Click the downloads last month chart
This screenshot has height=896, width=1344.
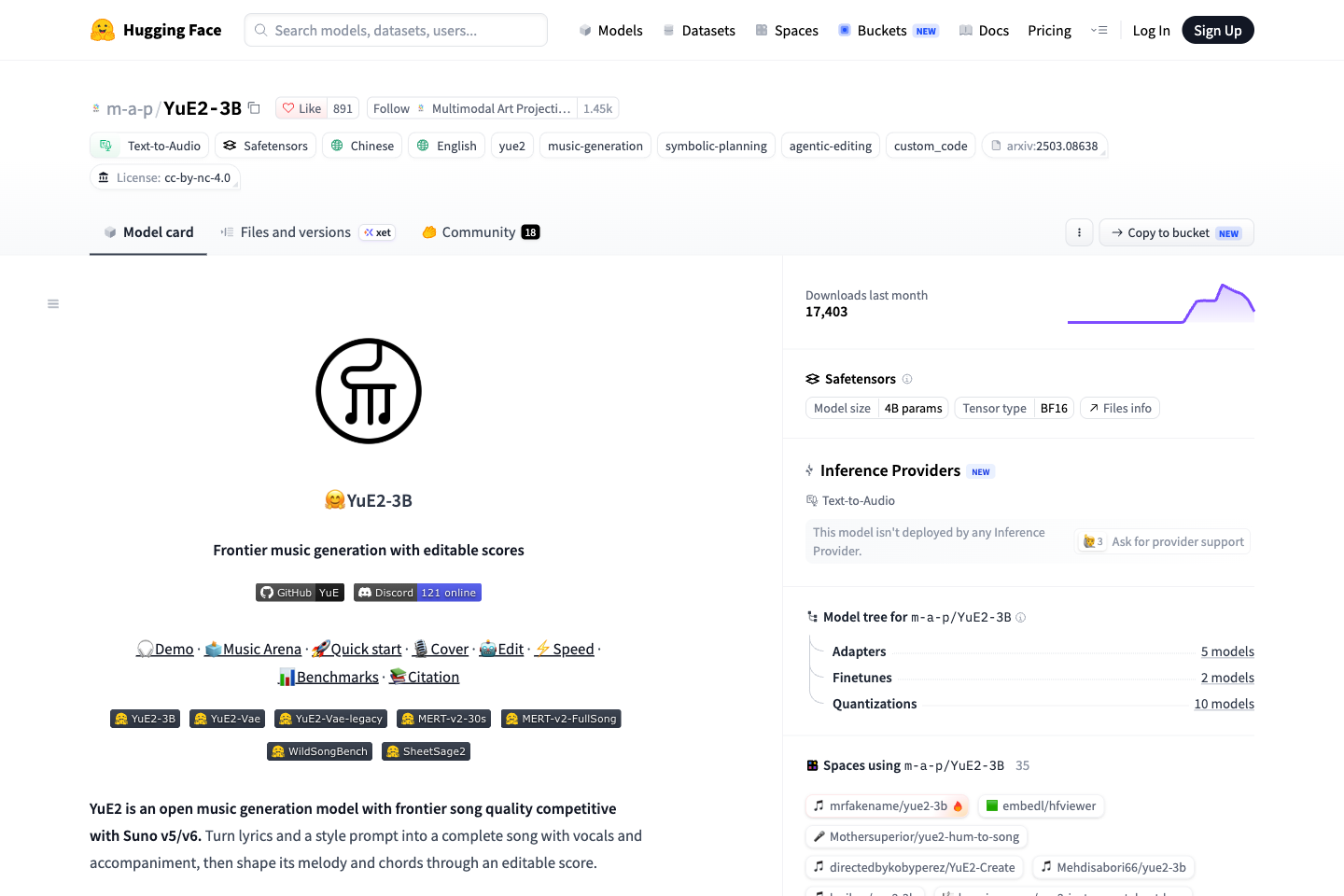tap(1161, 303)
